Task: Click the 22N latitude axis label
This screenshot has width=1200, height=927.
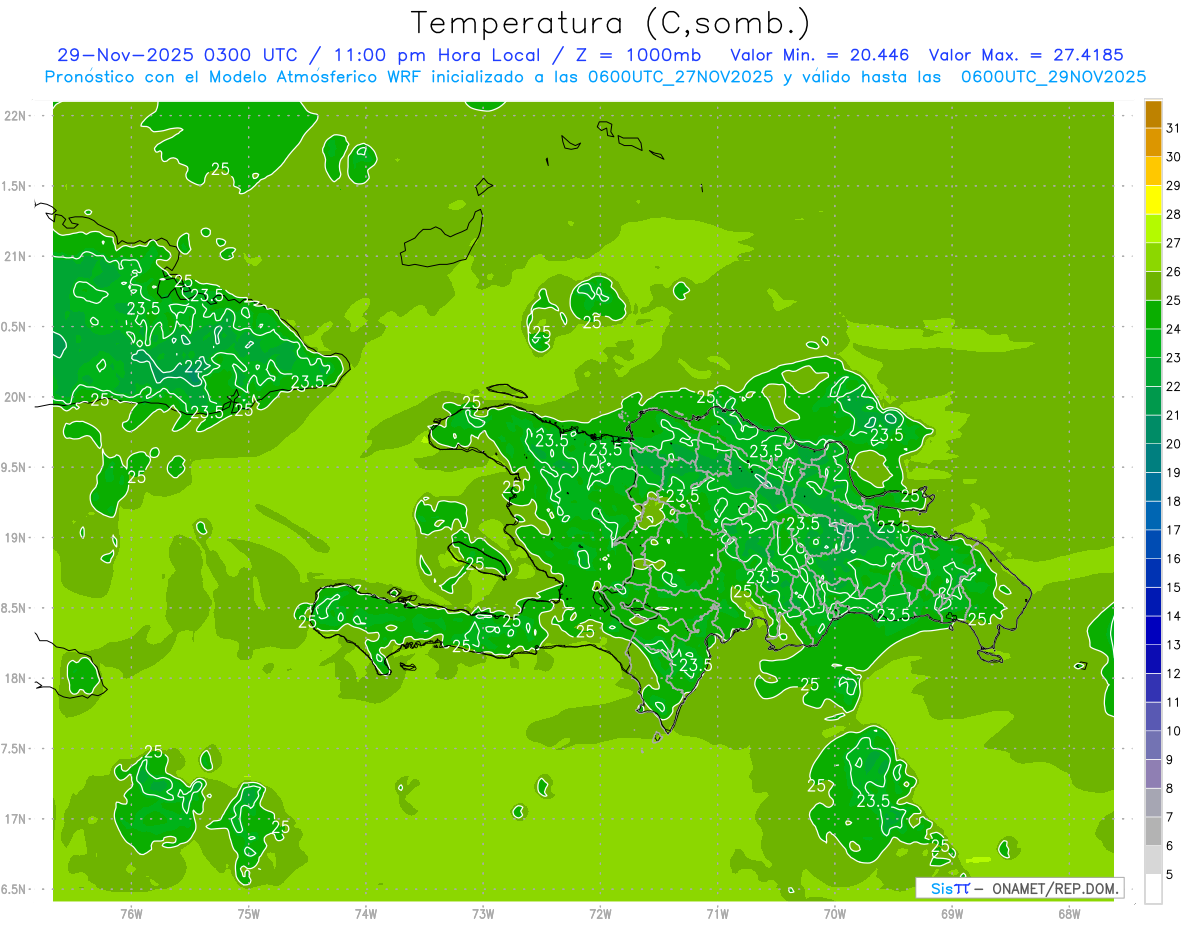Action: [x=16, y=116]
